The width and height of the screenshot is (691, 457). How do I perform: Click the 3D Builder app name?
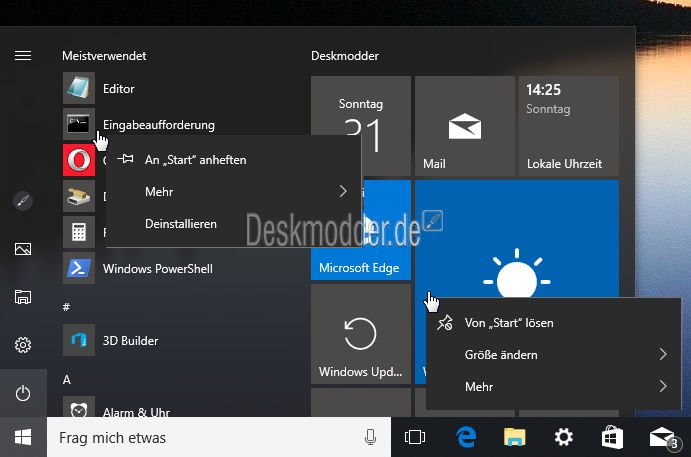pyautogui.click(x=130, y=341)
